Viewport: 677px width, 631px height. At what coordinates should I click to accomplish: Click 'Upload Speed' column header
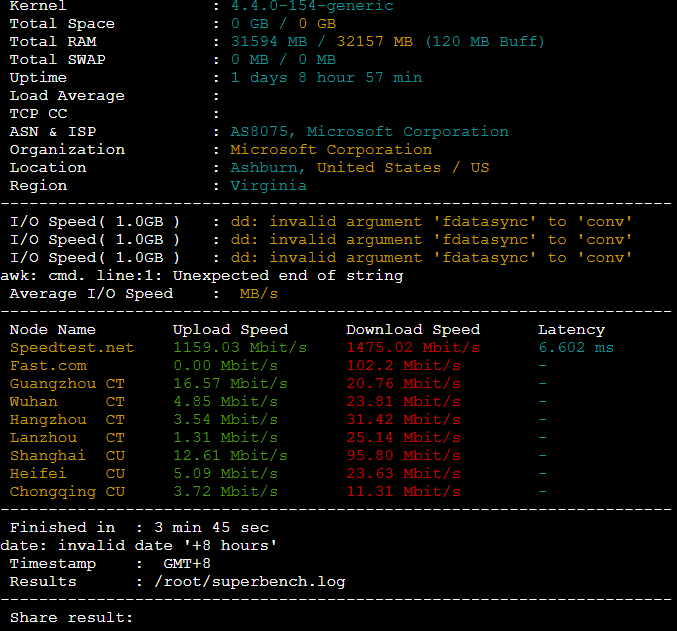tap(231, 330)
